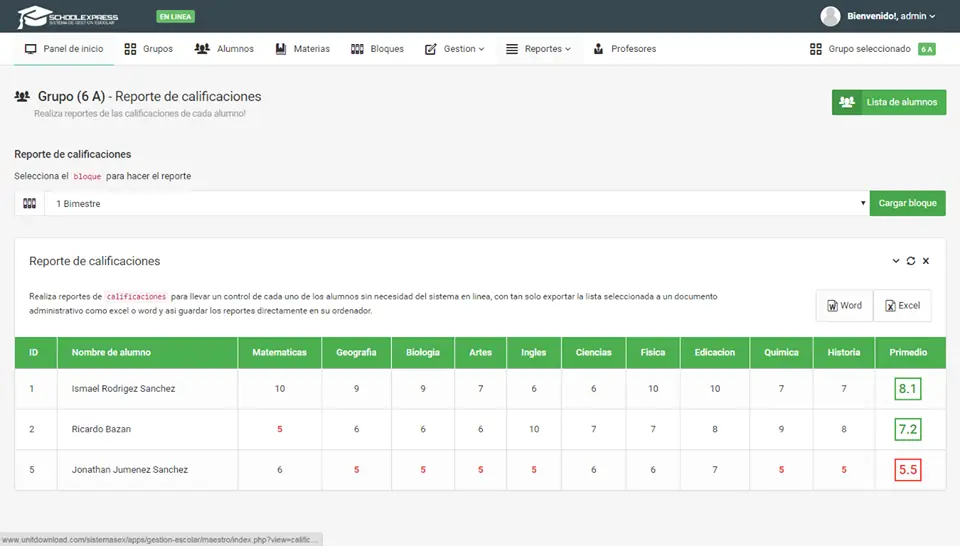This screenshot has width=960, height=546.
Task: Select student Ismael Rodrigez Sanchez
Action: coord(123,389)
